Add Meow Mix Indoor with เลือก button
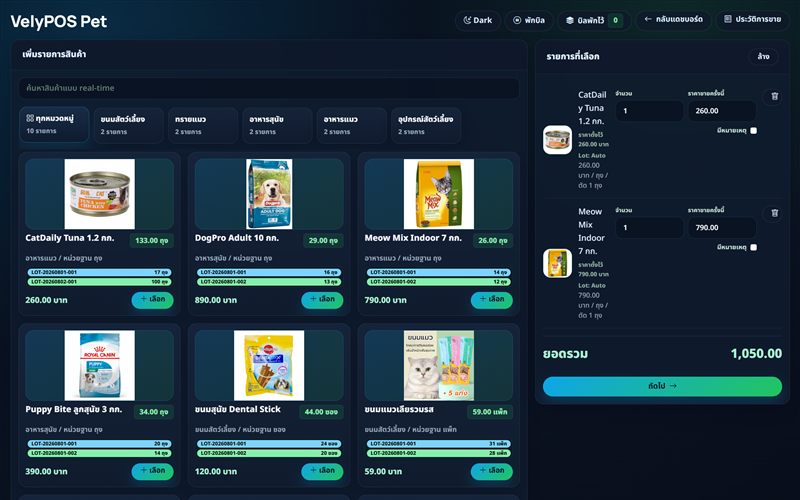 pyautogui.click(x=492, y=300)
